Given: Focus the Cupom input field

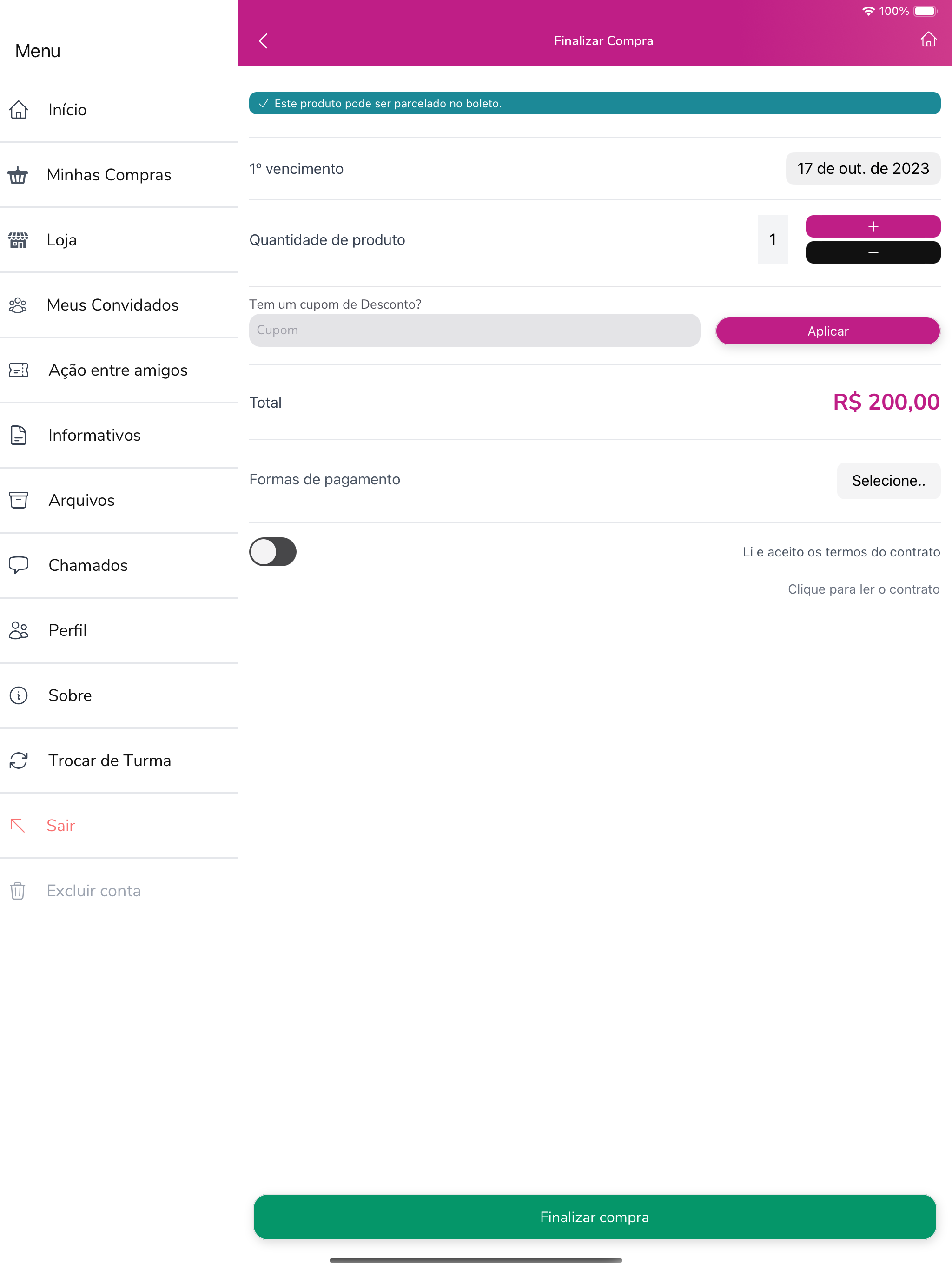Looking at the screenshot, I should (x=474, y=330).
